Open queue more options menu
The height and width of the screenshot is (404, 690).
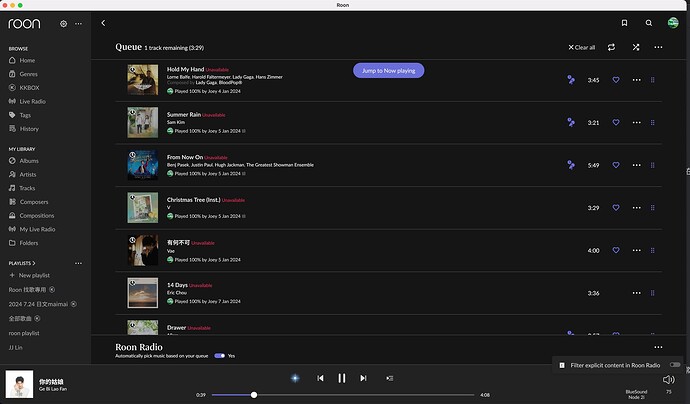click(658, 47)
